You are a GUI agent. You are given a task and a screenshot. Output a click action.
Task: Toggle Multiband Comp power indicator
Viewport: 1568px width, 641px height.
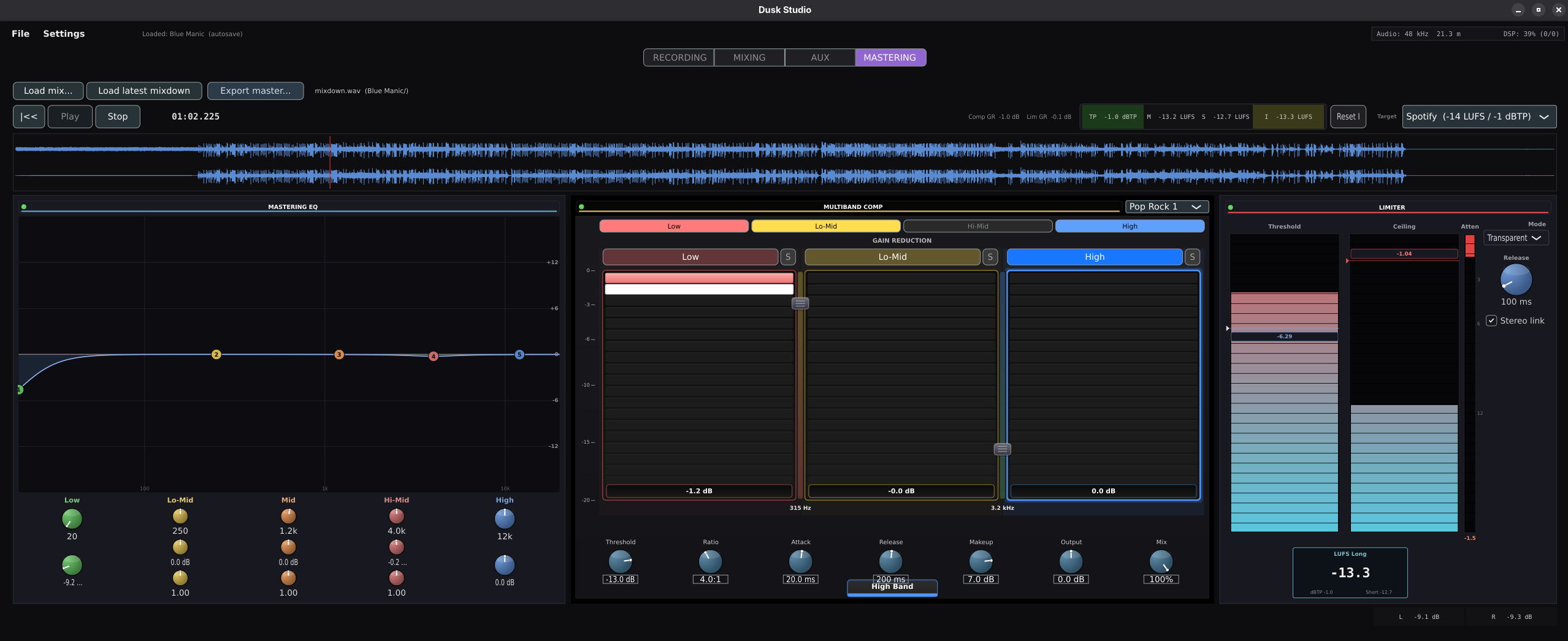click(581, 207)
